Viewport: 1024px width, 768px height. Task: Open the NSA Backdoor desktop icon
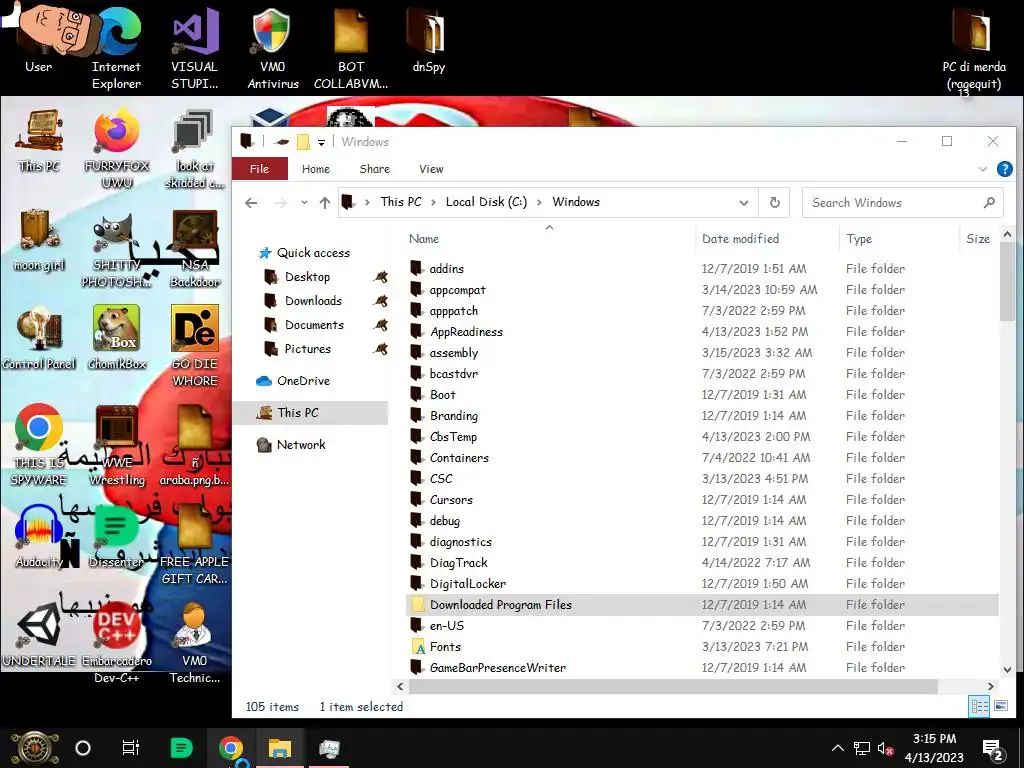[195, 249]
